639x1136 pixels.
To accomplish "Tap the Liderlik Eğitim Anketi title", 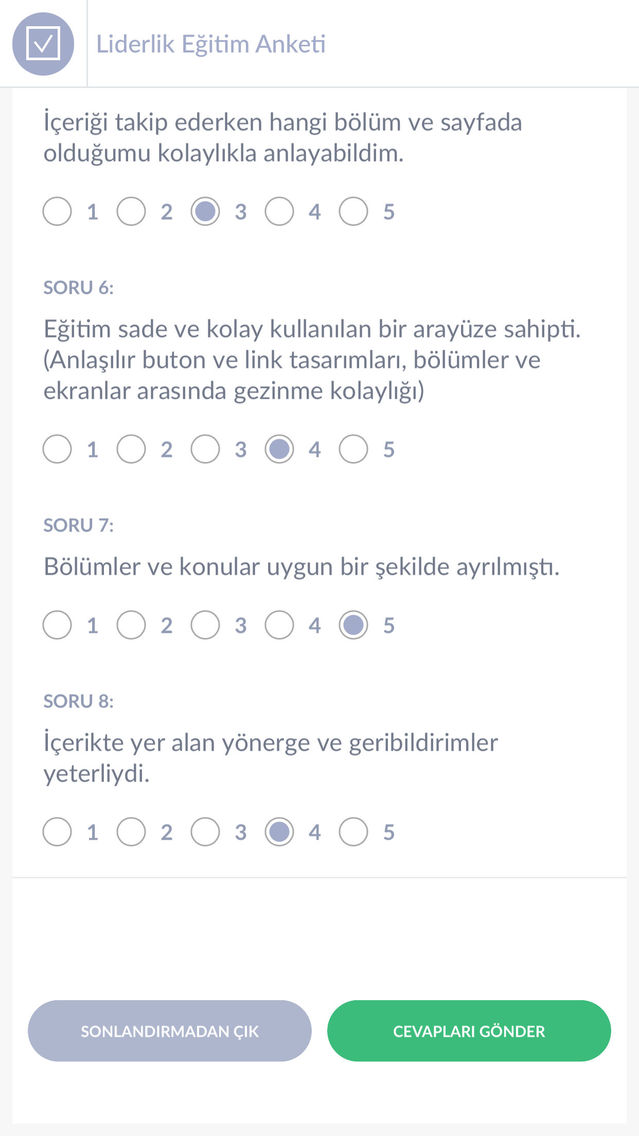I will tap(210, 44).
